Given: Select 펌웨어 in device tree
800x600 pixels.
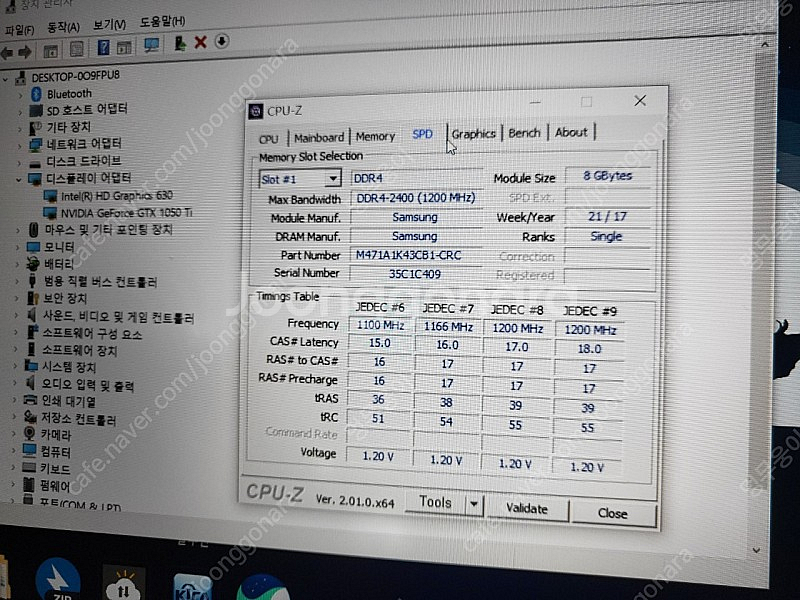Looking at the screenshot, I should click(x=54, y=485).
